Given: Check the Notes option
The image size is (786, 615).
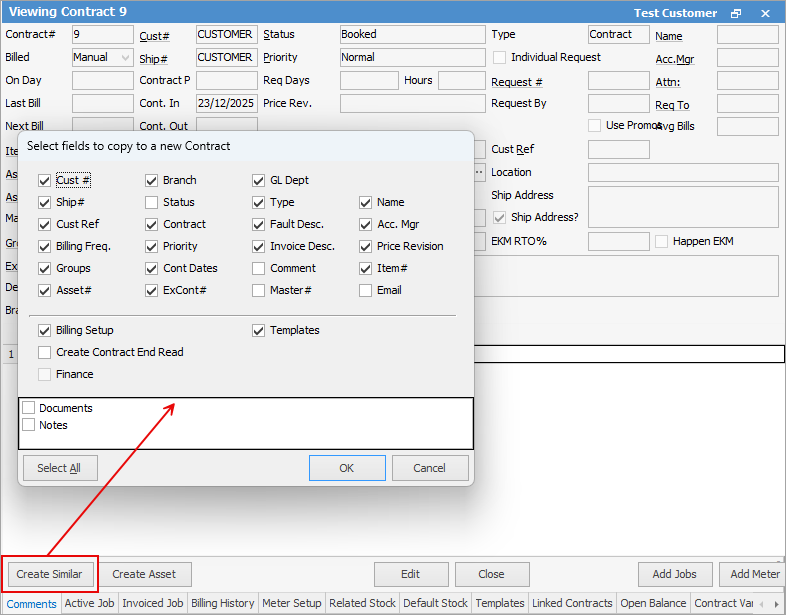Looking at the screenshot, I should coord(29,425).
